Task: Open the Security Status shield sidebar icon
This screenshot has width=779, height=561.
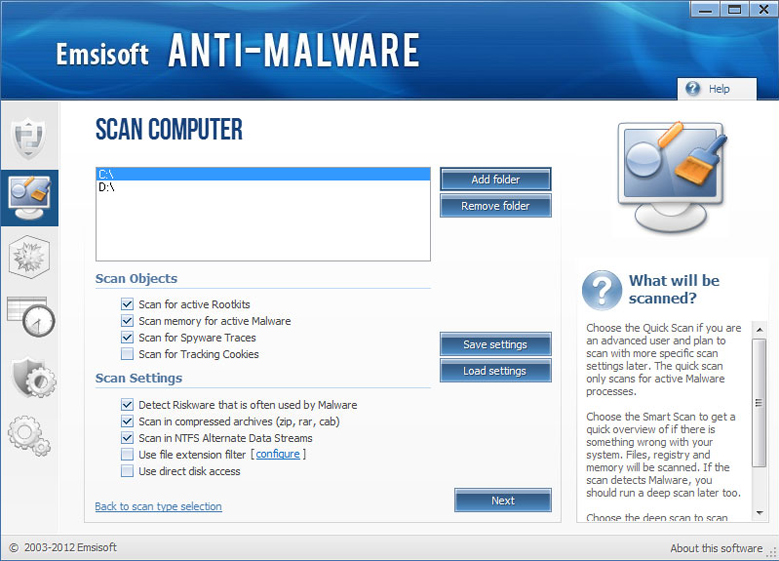Action: [x=29, y=138]
